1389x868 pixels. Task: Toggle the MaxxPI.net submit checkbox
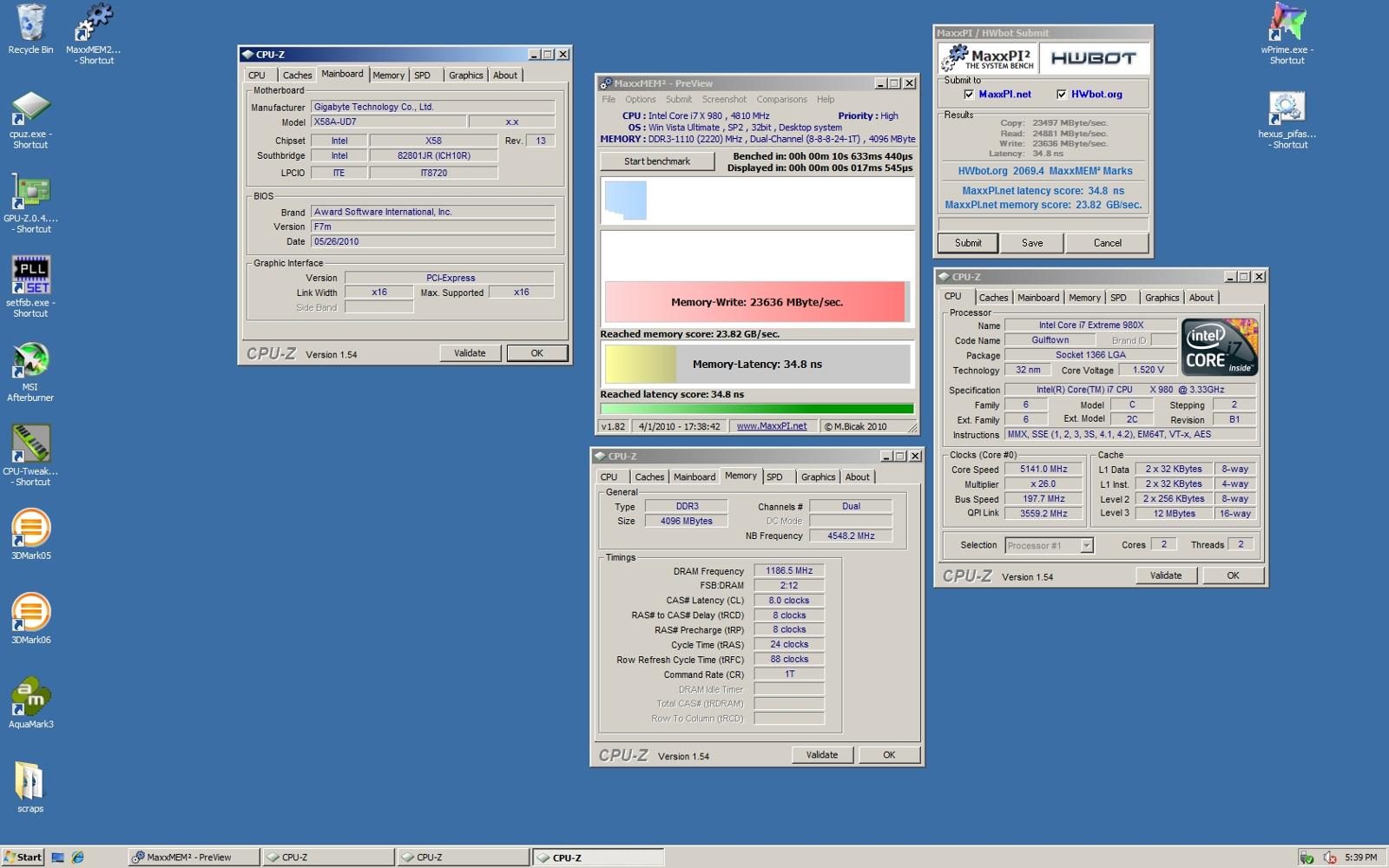pos(969,94)
